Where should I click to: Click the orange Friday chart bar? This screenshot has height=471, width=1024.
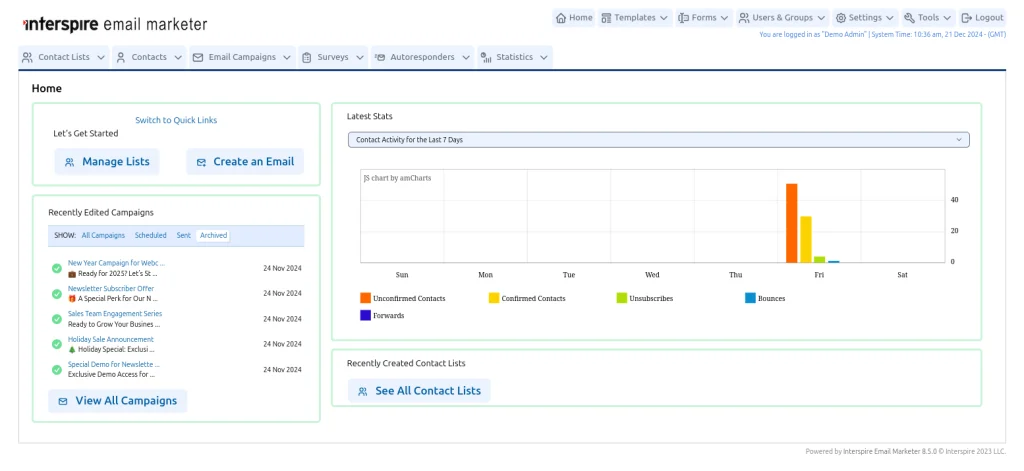pos(792,223)
